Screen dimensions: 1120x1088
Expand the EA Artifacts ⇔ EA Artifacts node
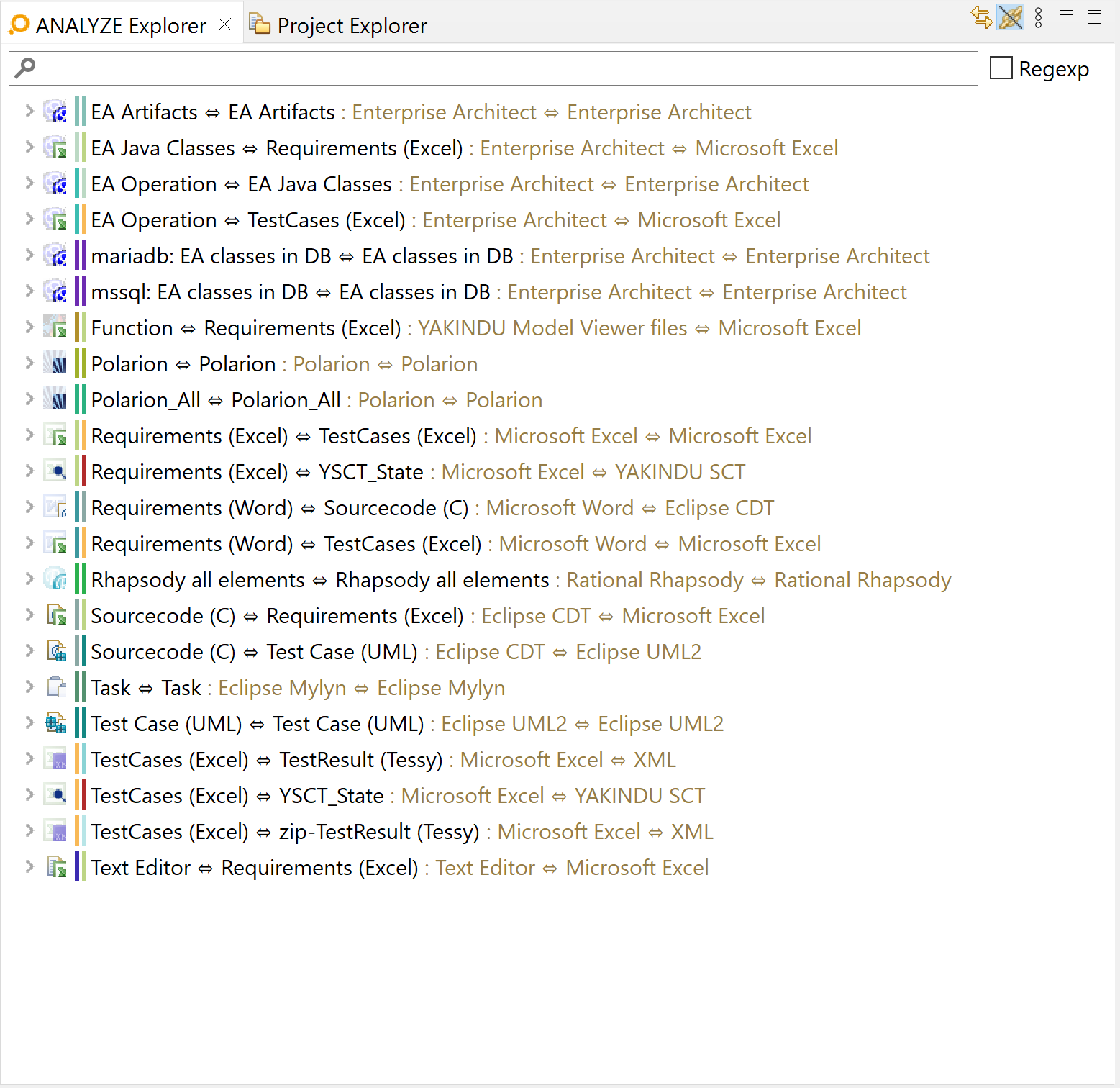pos(29,111)
